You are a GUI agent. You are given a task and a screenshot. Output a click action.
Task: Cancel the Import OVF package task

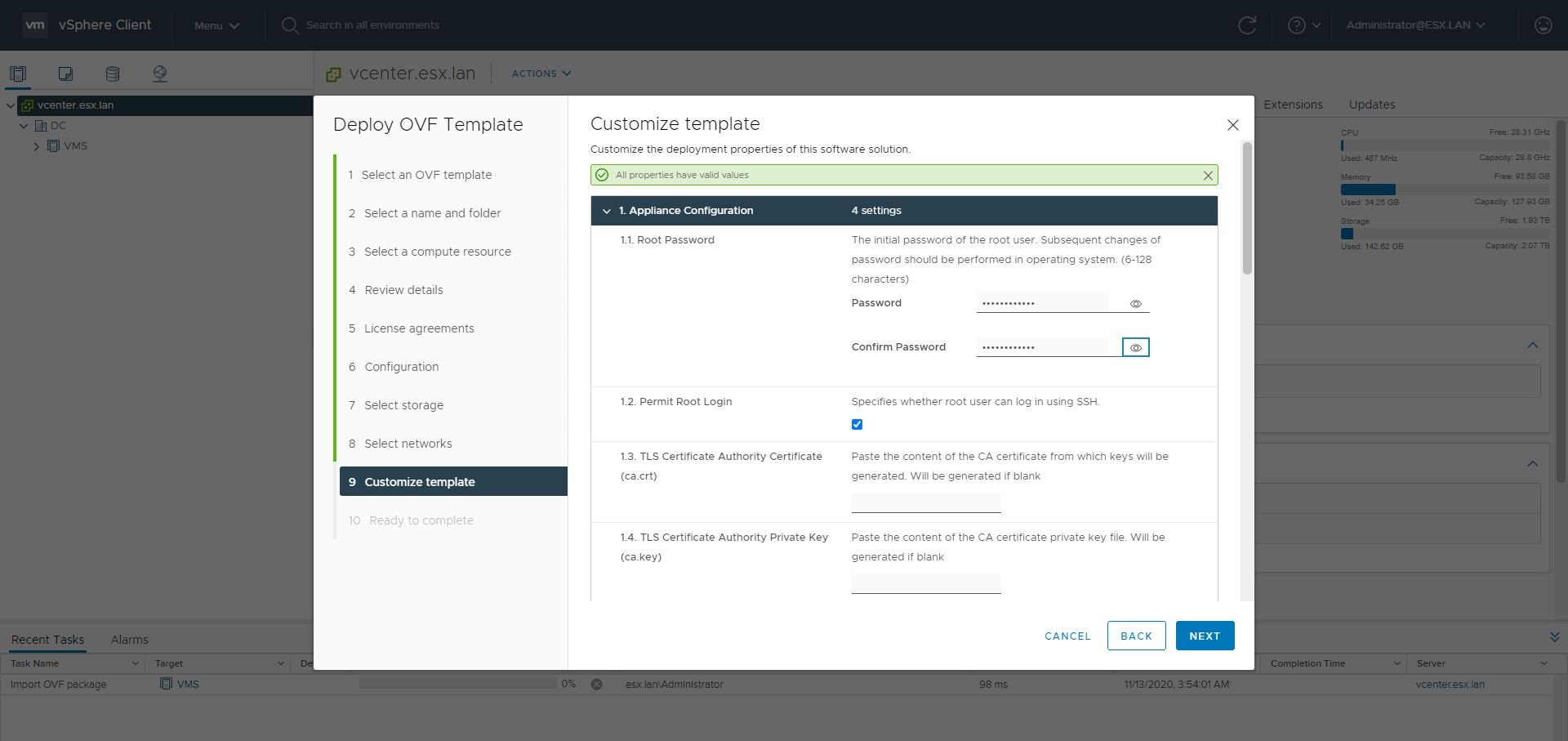(597, 685)
